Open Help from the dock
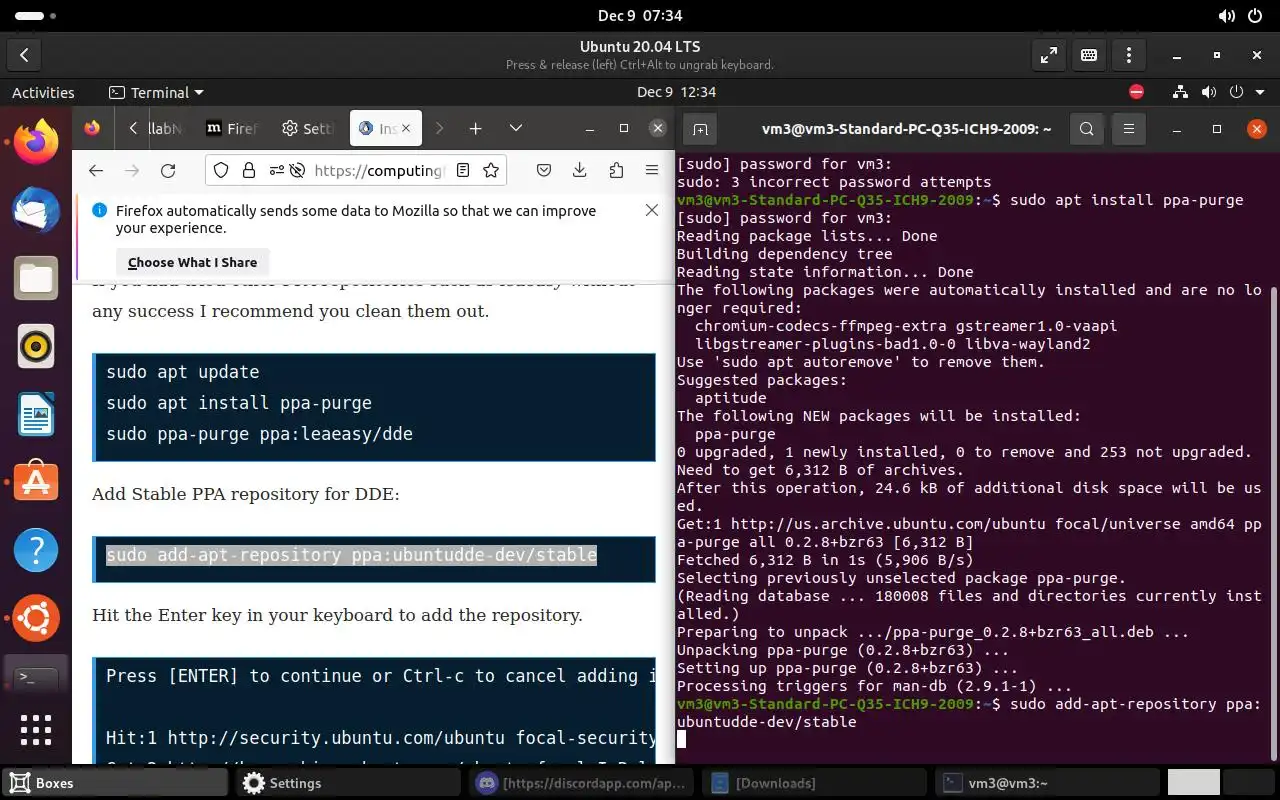This screenshot has height=800, width=1280. (36, 551)
